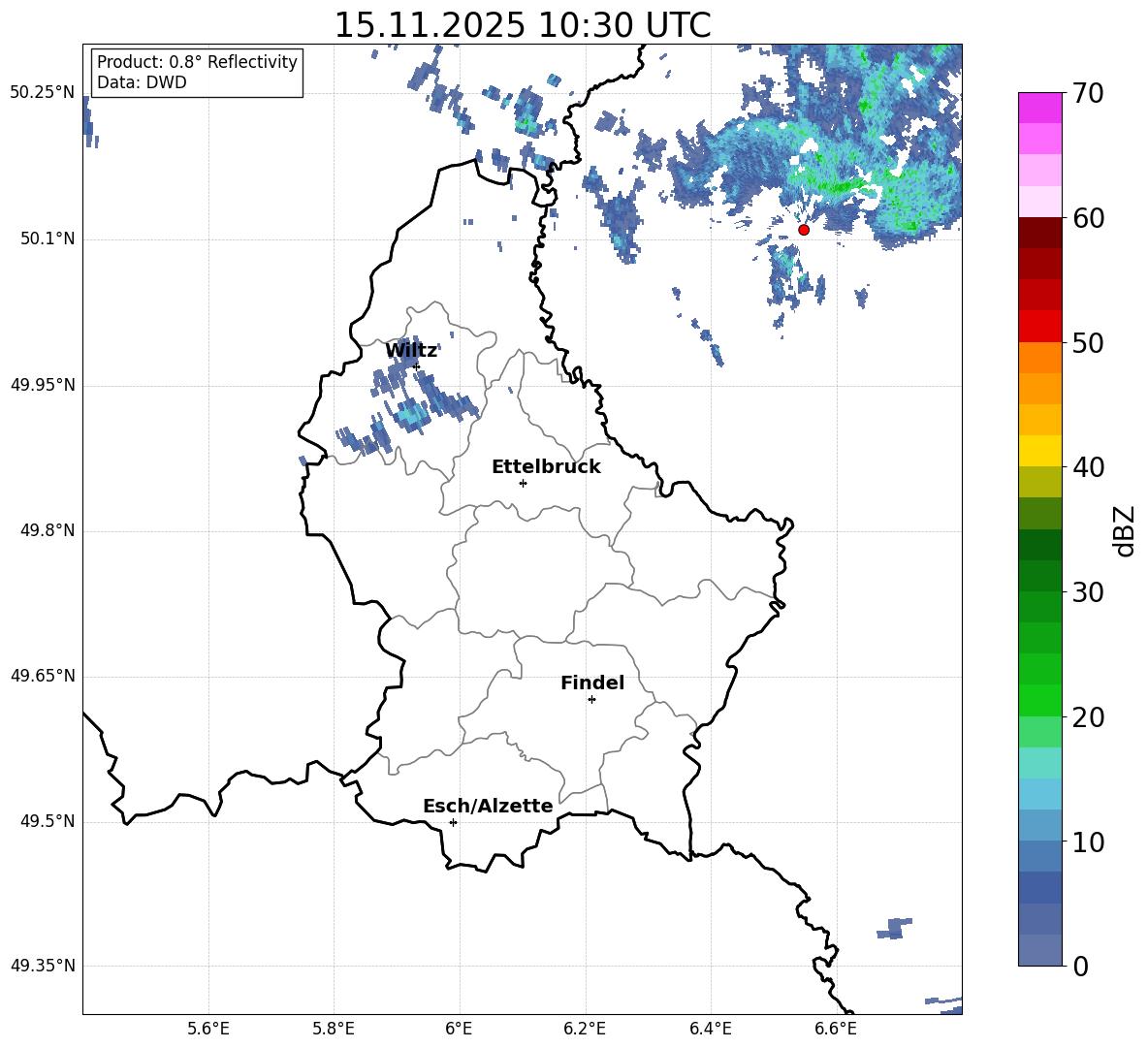
Task: Click the Ettelbruck city label
Action: [546, 467]
